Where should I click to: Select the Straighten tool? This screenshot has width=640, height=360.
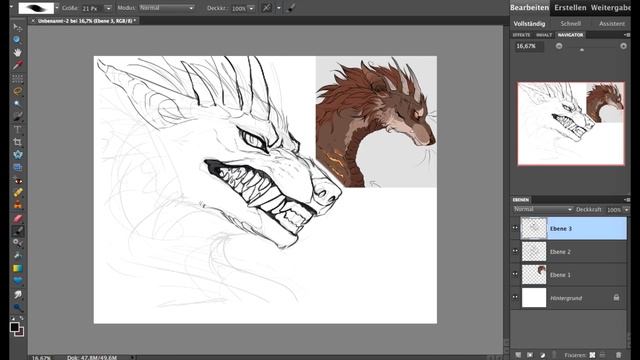(17, 167)
